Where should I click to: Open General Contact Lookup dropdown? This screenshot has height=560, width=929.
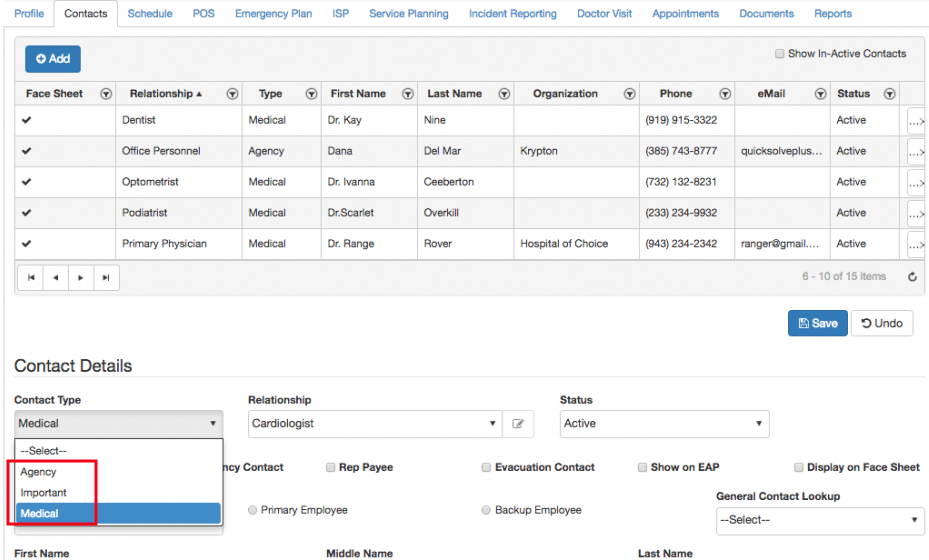point(819,520)
